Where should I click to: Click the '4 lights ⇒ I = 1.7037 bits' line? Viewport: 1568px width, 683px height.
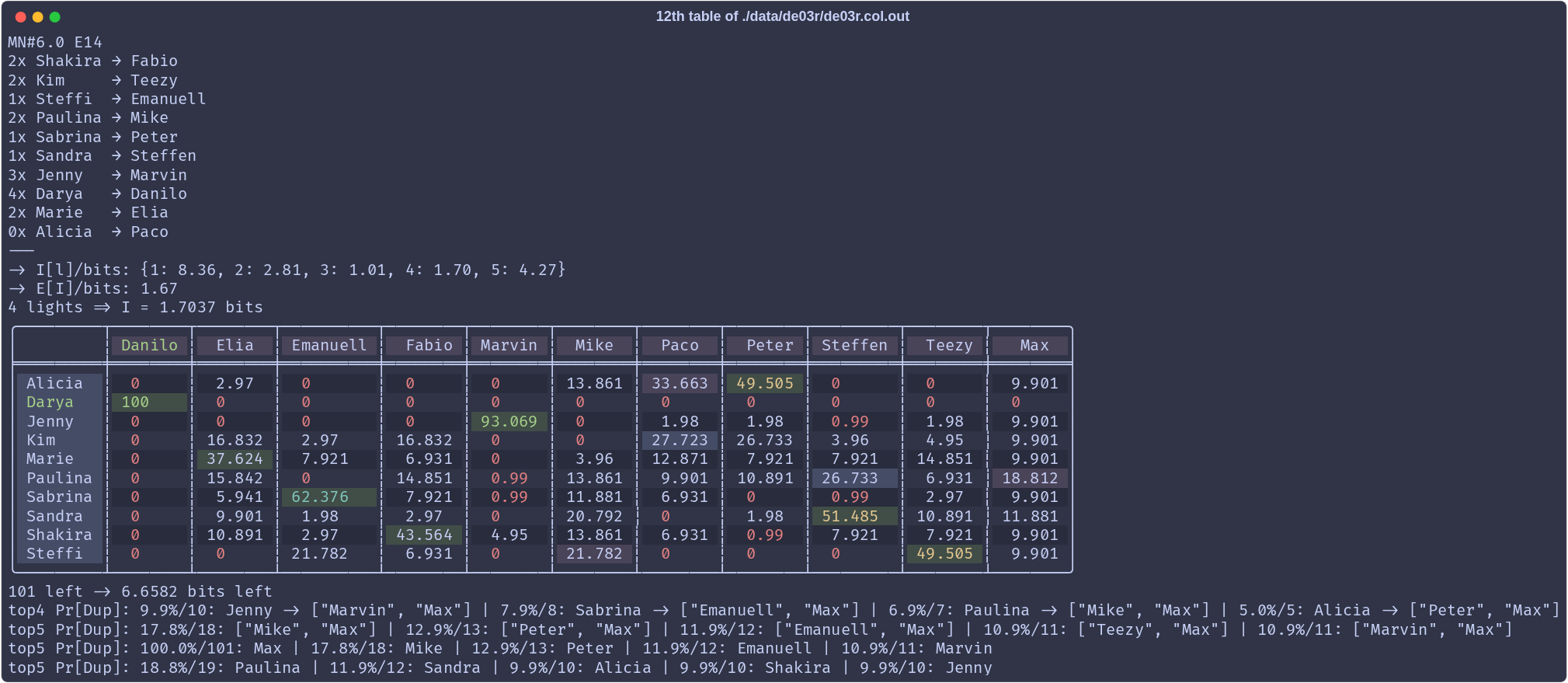coord(136,308)
